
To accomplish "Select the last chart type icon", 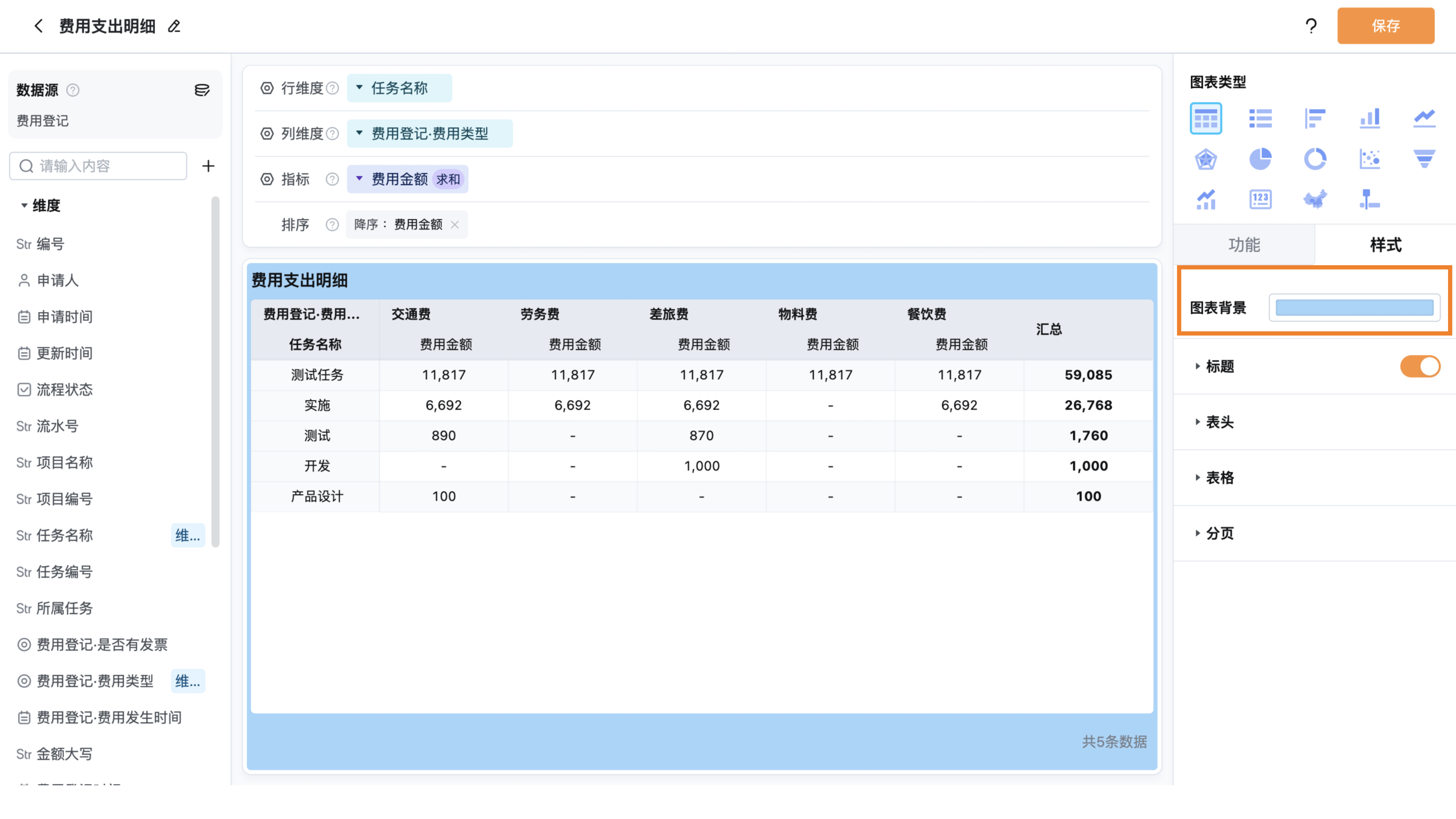I will click(1370, 199).
